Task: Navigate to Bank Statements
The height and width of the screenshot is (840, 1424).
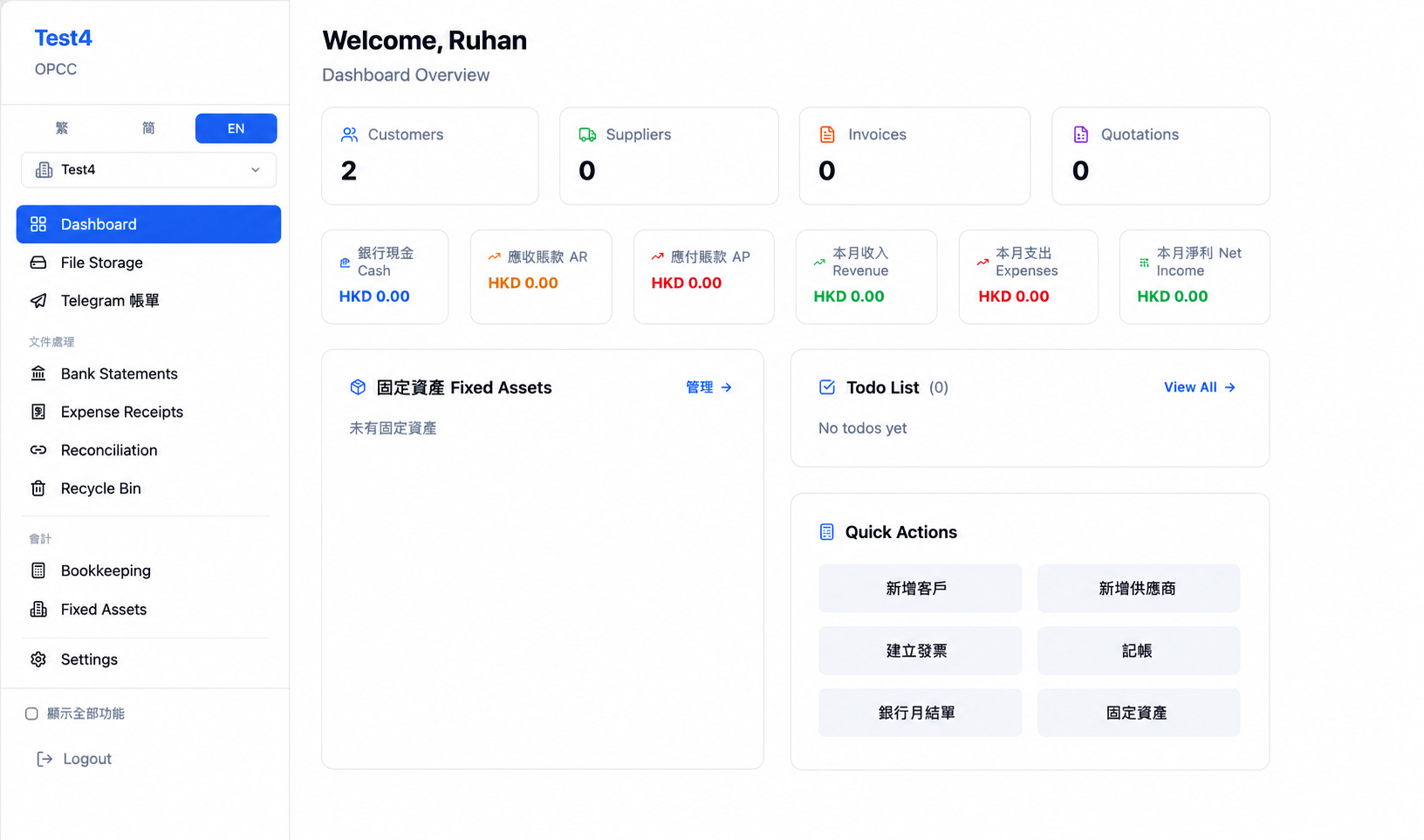Action: tap(148, 373)
